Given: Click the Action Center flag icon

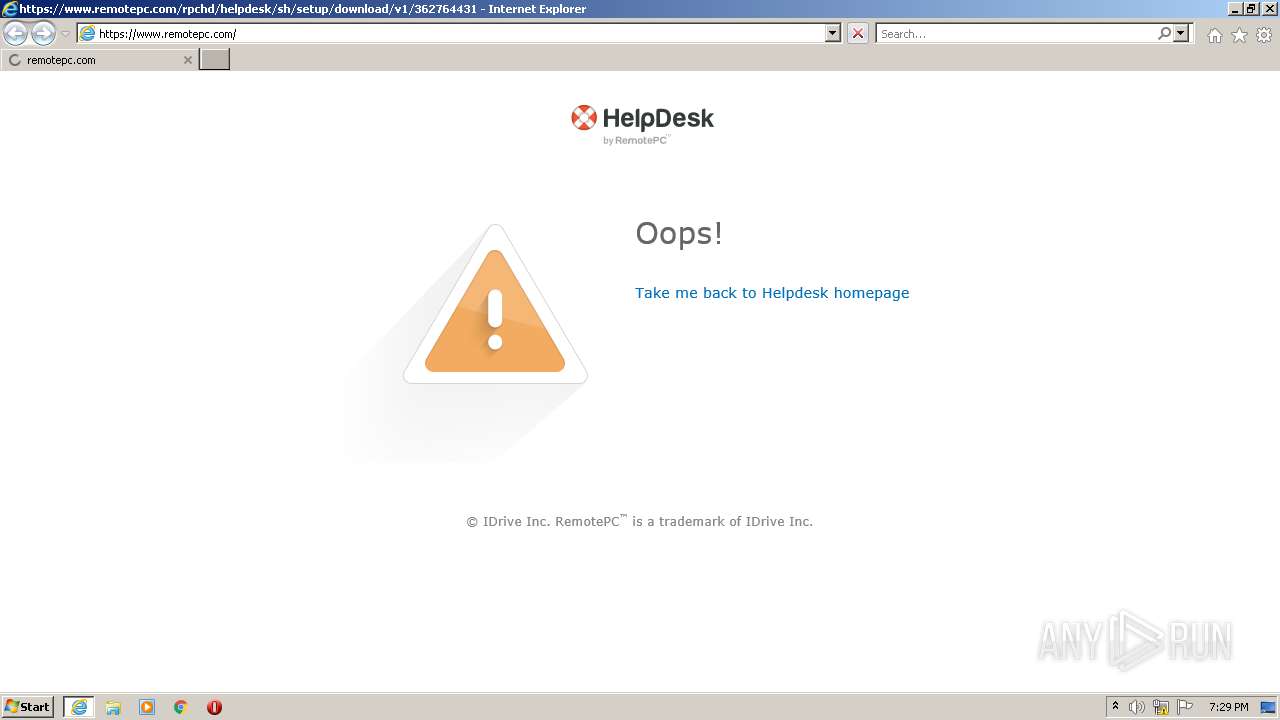Looking at the screenshot, I should [x=1185, y=707].
